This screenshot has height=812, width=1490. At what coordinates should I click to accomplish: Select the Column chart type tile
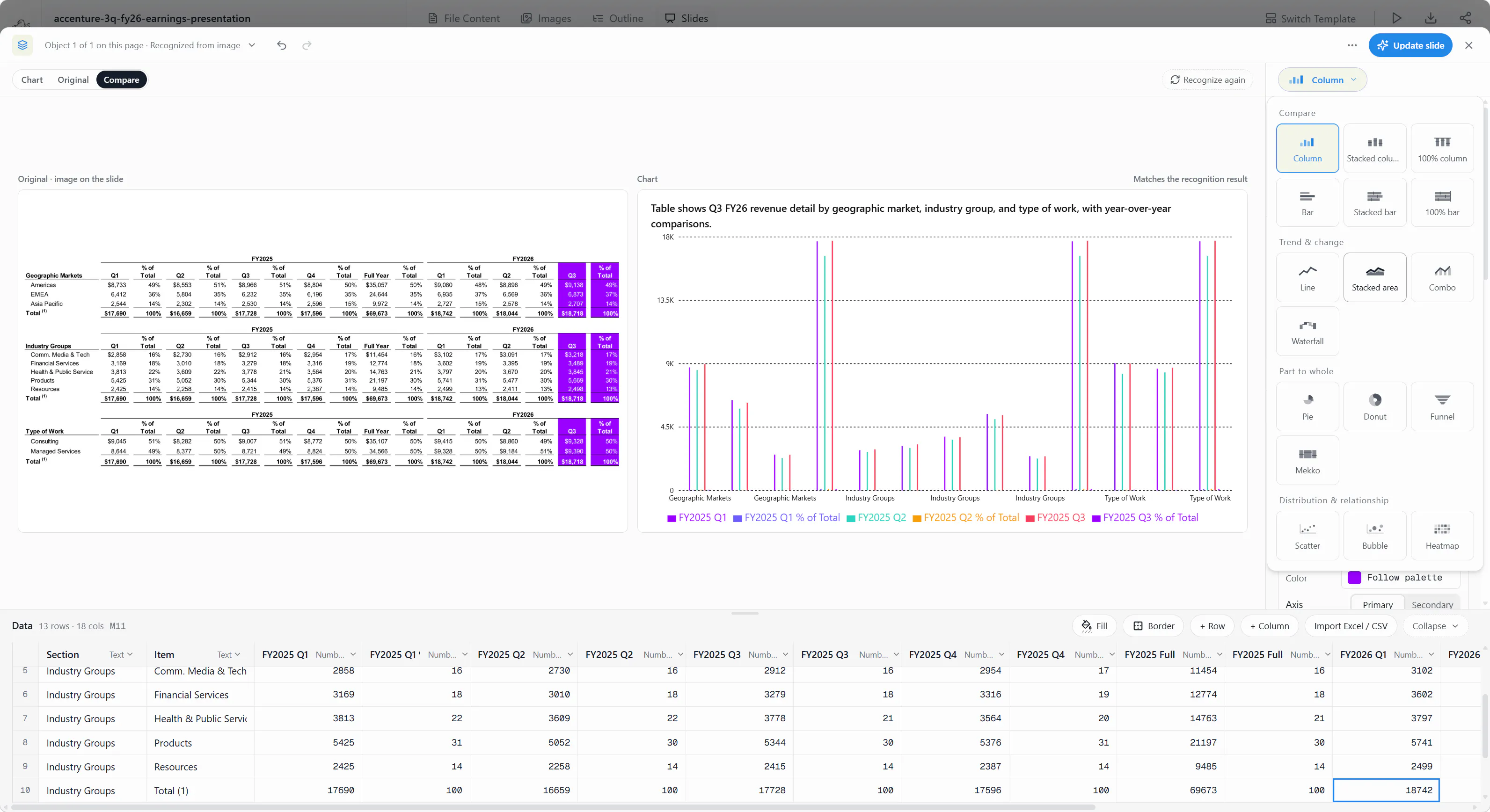(1307, 148)
